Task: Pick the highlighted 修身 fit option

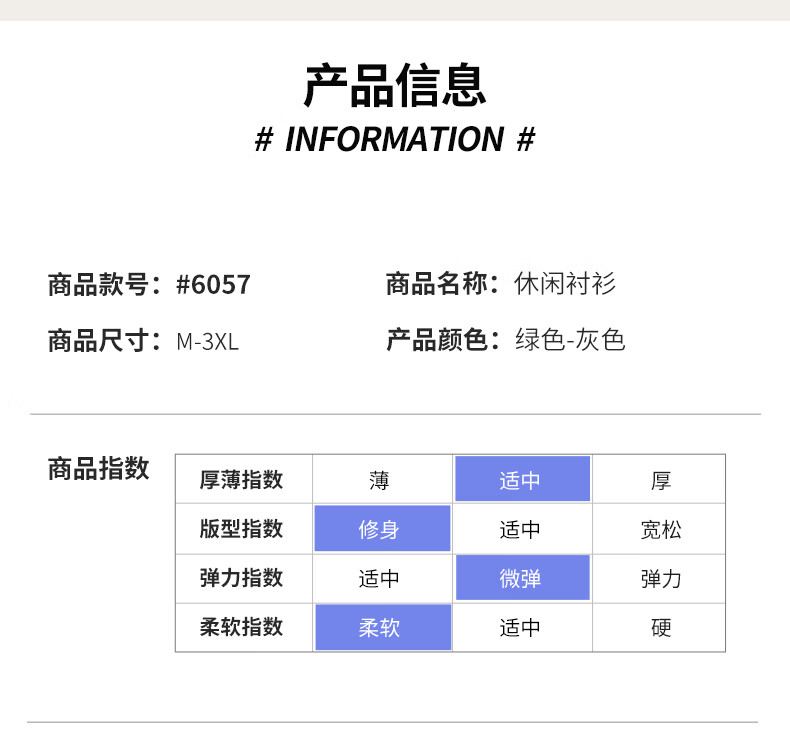Action: pyautogui.click(x=379, y=529)
